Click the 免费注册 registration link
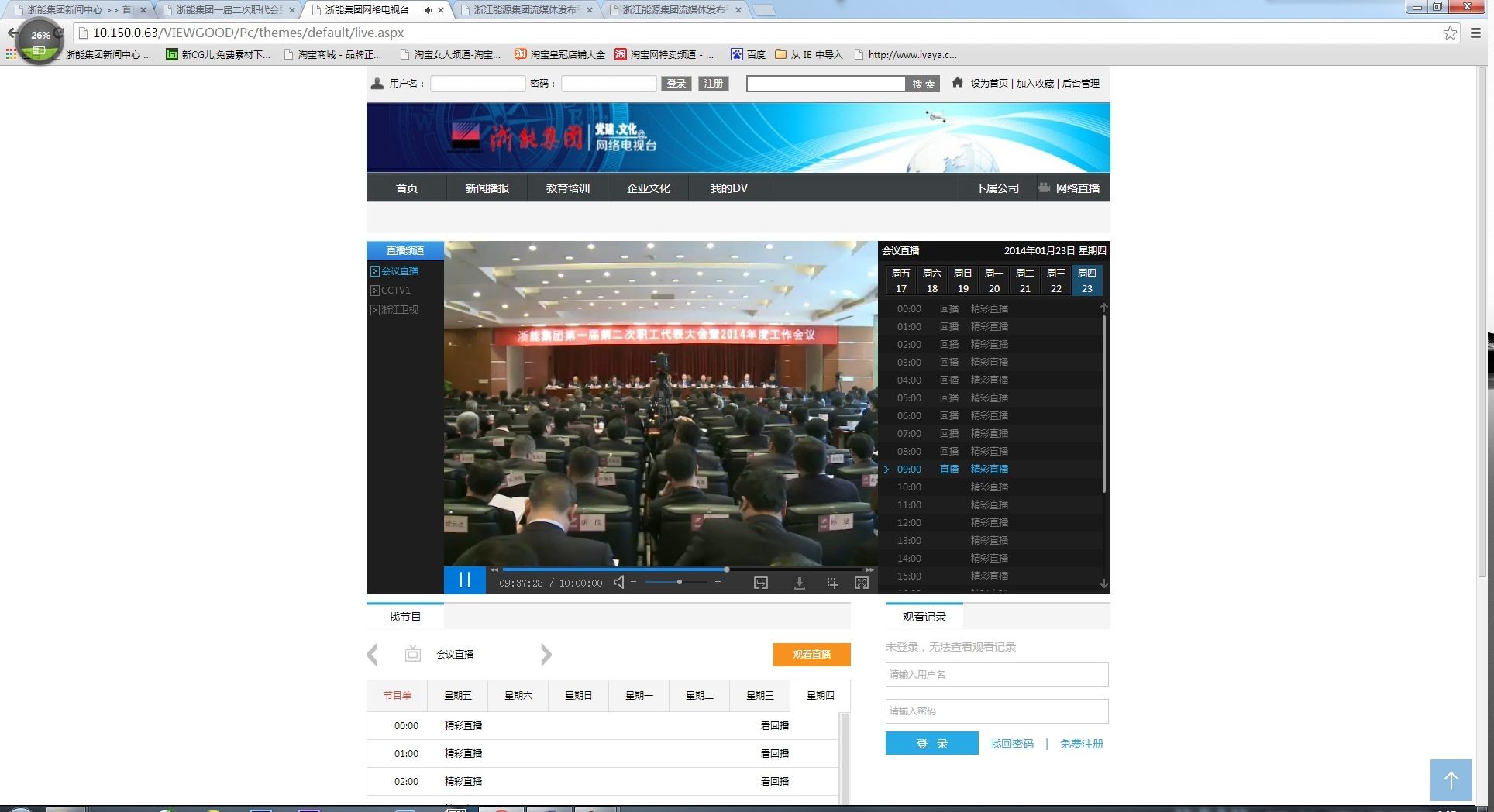 [x=1081, y=743]
